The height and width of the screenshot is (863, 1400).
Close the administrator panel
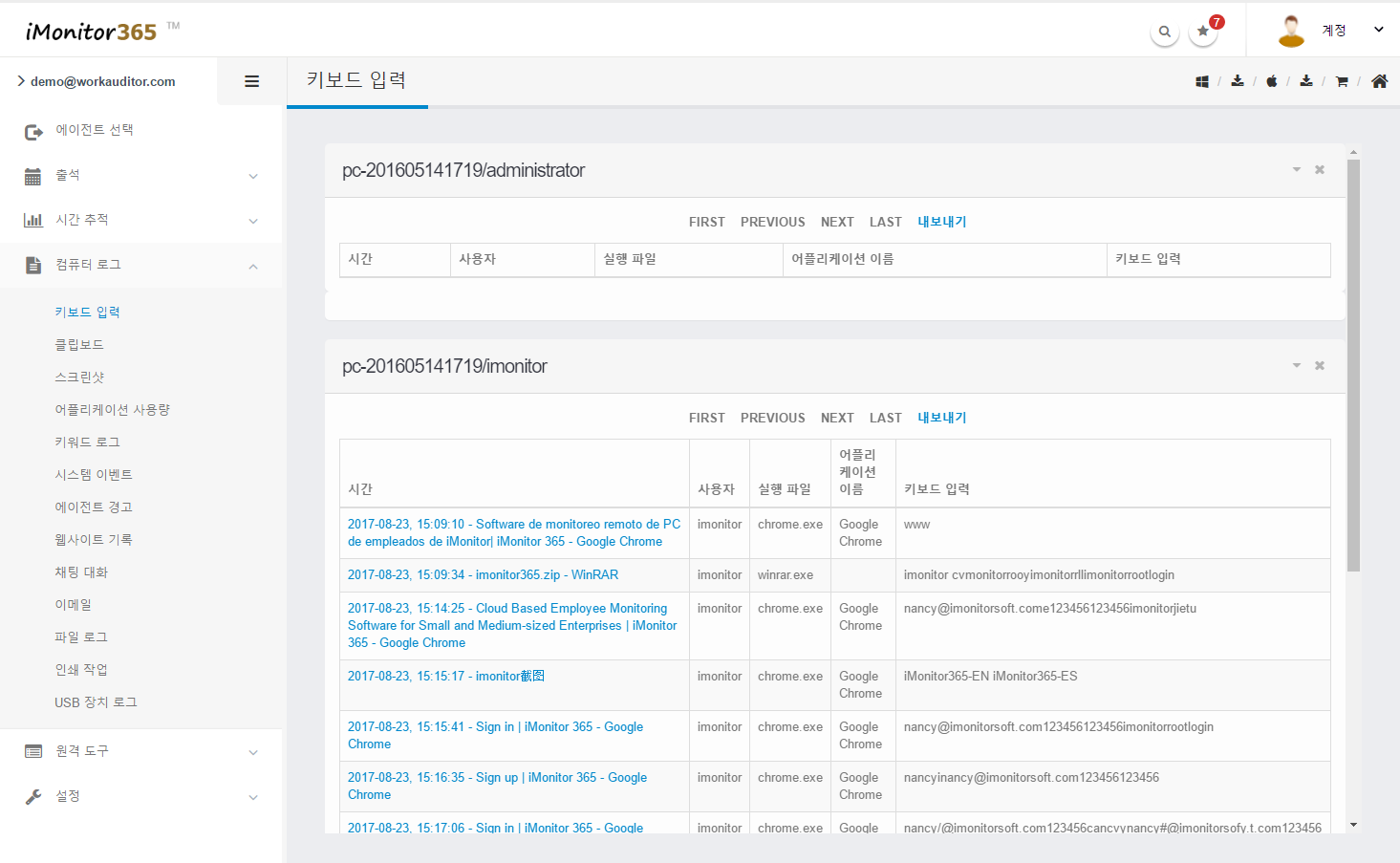tap(1320, 170)
